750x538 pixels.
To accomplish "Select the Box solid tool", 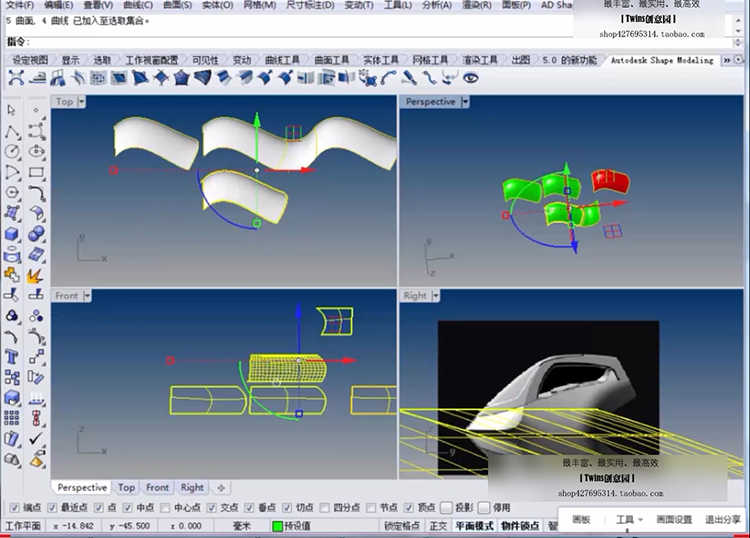I will coord(13,233).
